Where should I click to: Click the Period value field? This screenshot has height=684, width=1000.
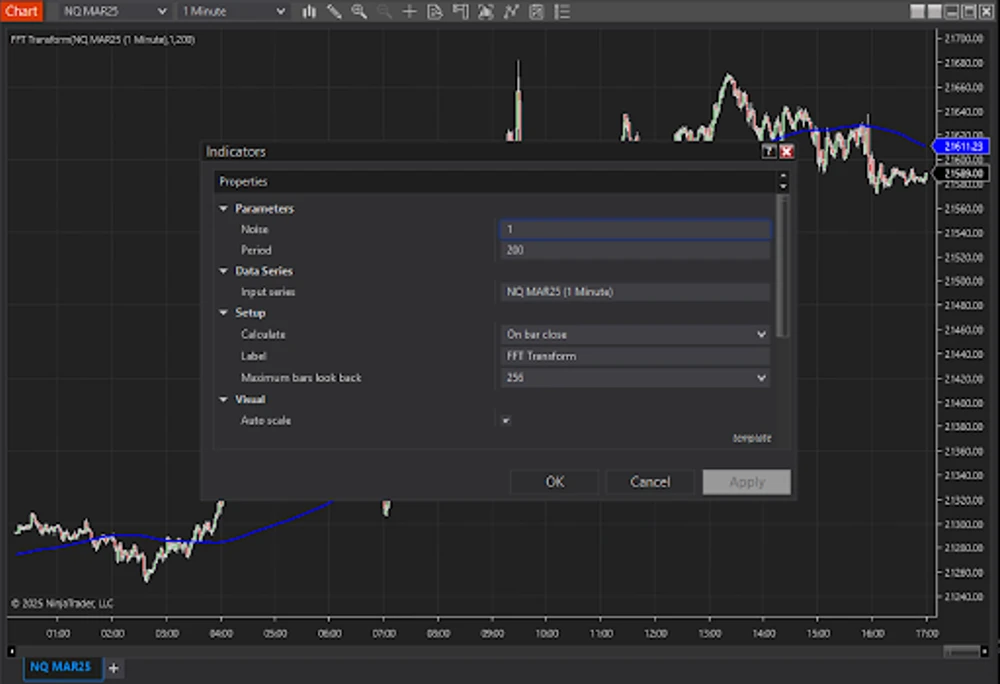pyautogui.click(x=635, y=251)
